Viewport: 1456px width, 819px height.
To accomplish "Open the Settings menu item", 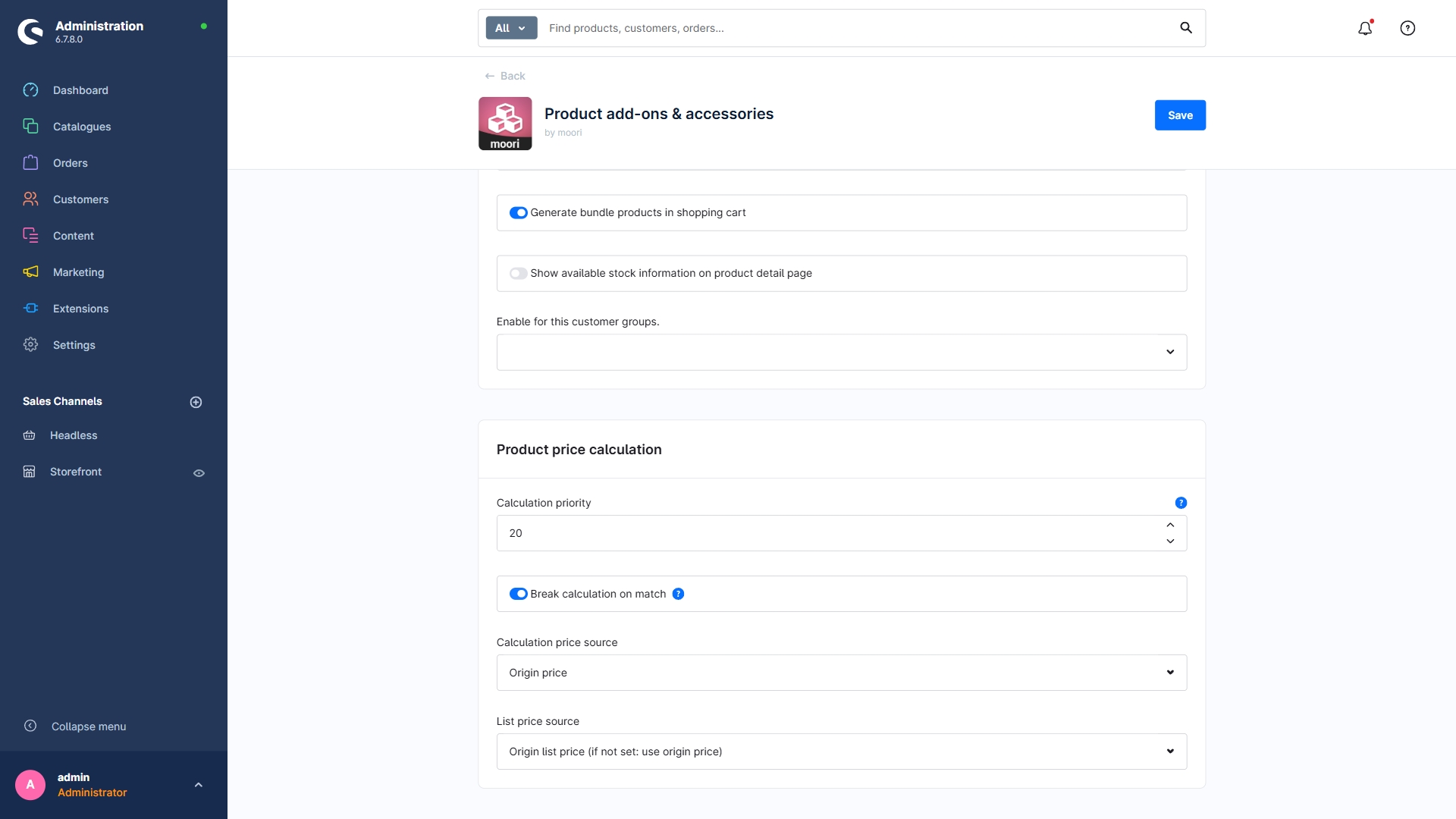I will click(x=74, y=344).
